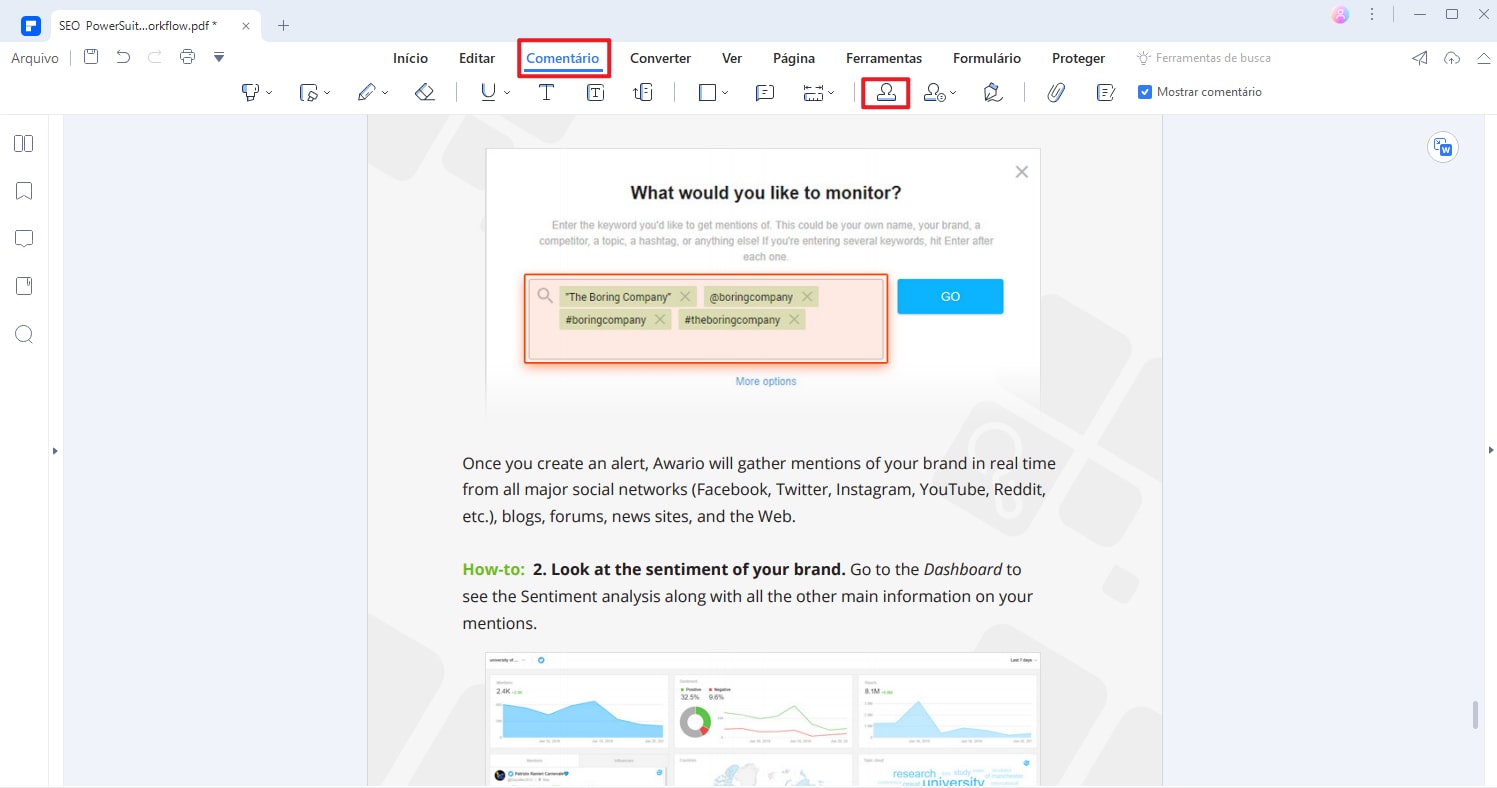Image resolution: width=1497 pixels, height=788 pixels.
Task: Add a new document tab
Action: pos(284,25)
